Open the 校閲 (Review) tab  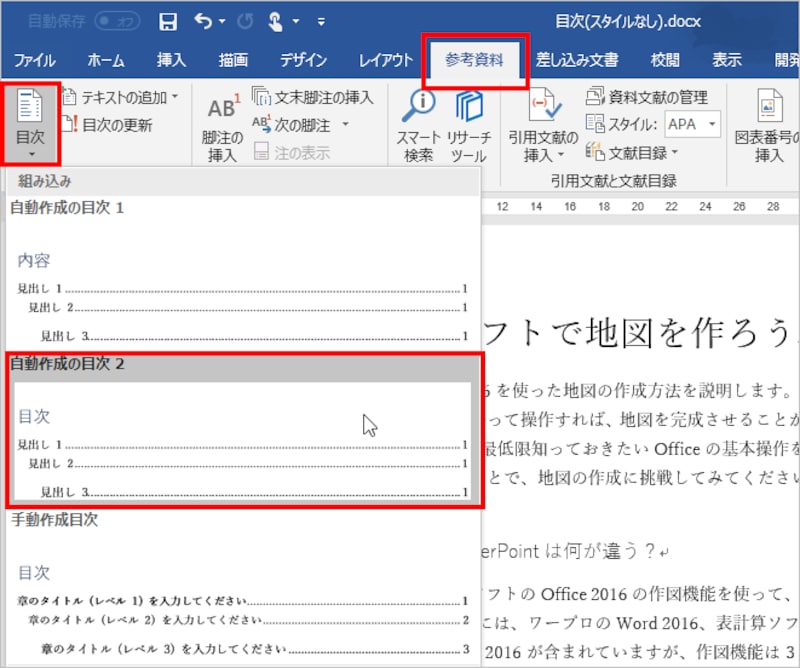click(x=665, y=59)
